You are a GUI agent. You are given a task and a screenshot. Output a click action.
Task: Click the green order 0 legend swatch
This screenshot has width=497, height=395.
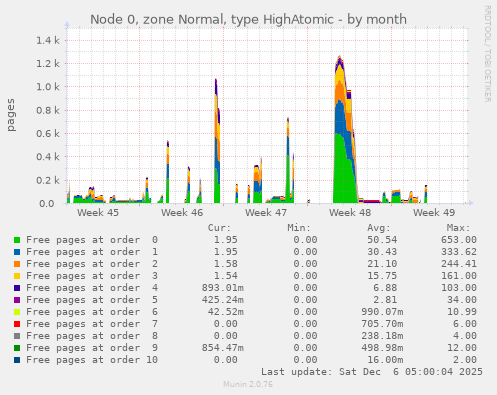(x=17, y=240)
